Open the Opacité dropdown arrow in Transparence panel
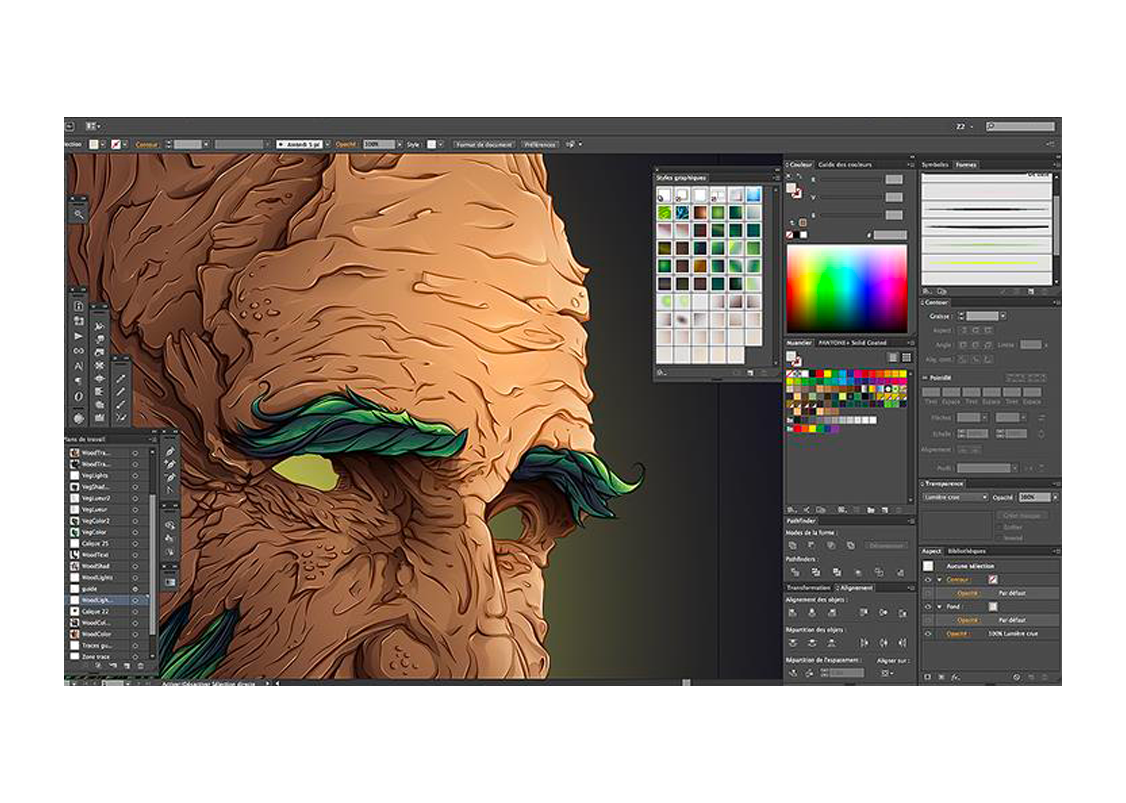This screenshot has height=803, width=1126. (x=1055, y=497)
